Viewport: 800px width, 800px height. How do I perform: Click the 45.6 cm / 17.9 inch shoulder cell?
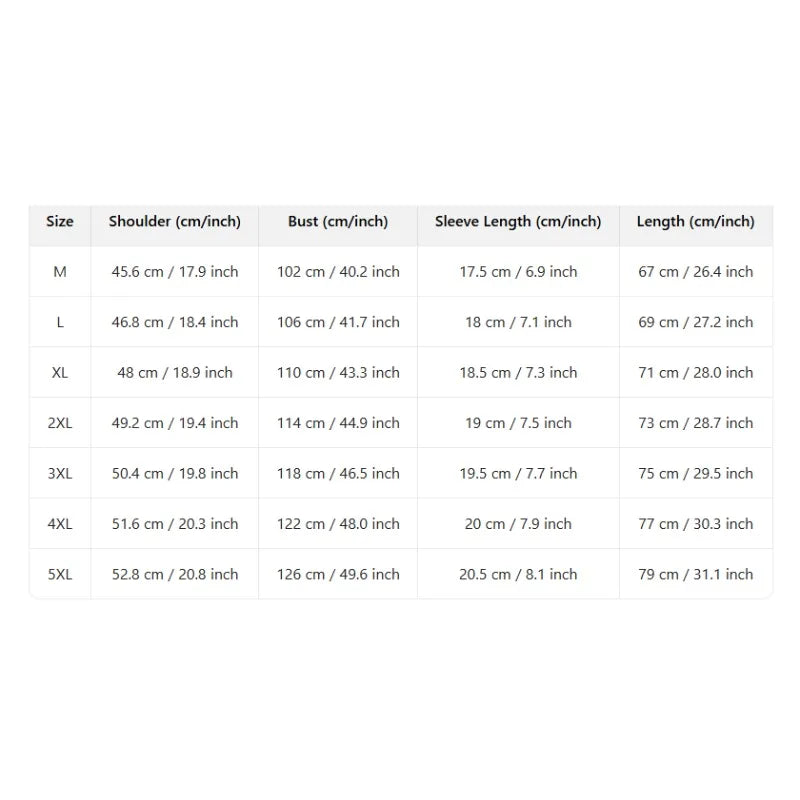tap(174, 272)
